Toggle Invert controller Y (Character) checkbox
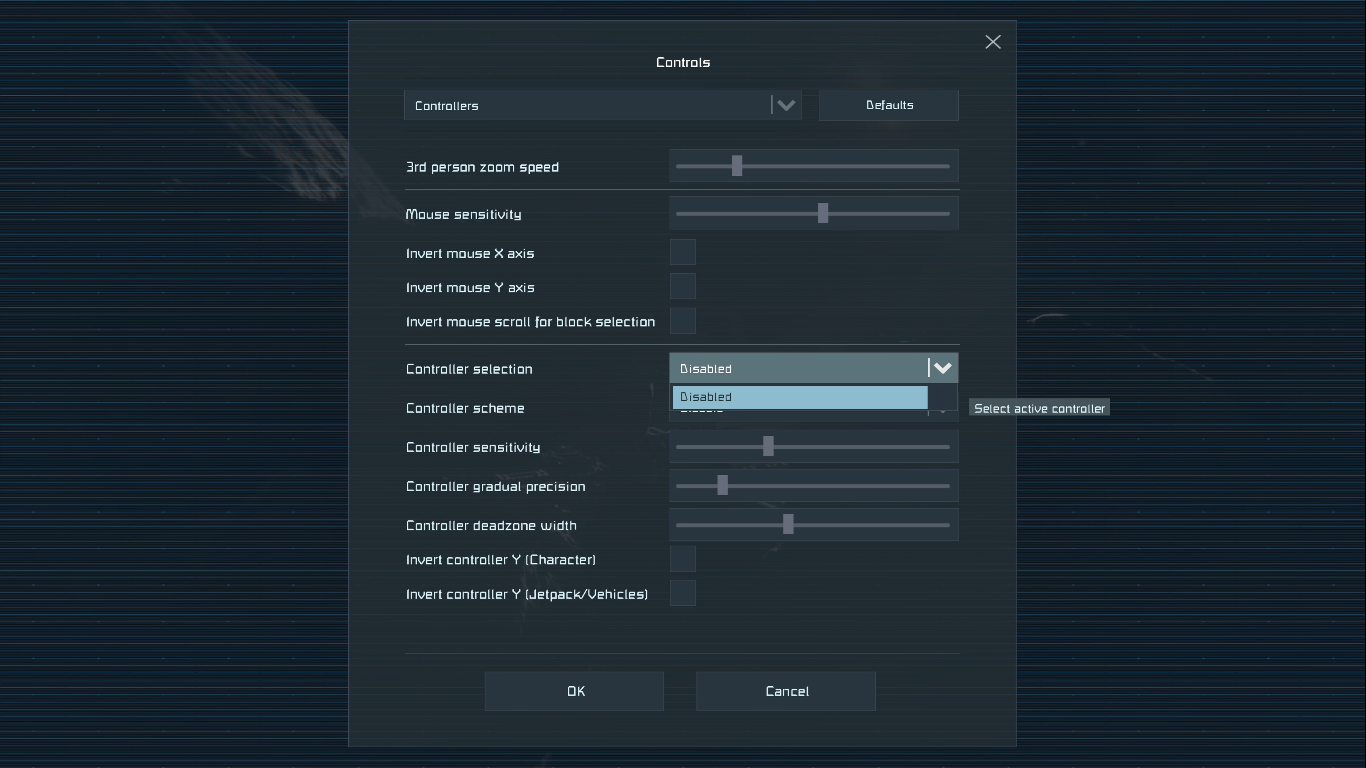Image resolution: width=1366 pixels, height=768 pixels. click(682, 559)
